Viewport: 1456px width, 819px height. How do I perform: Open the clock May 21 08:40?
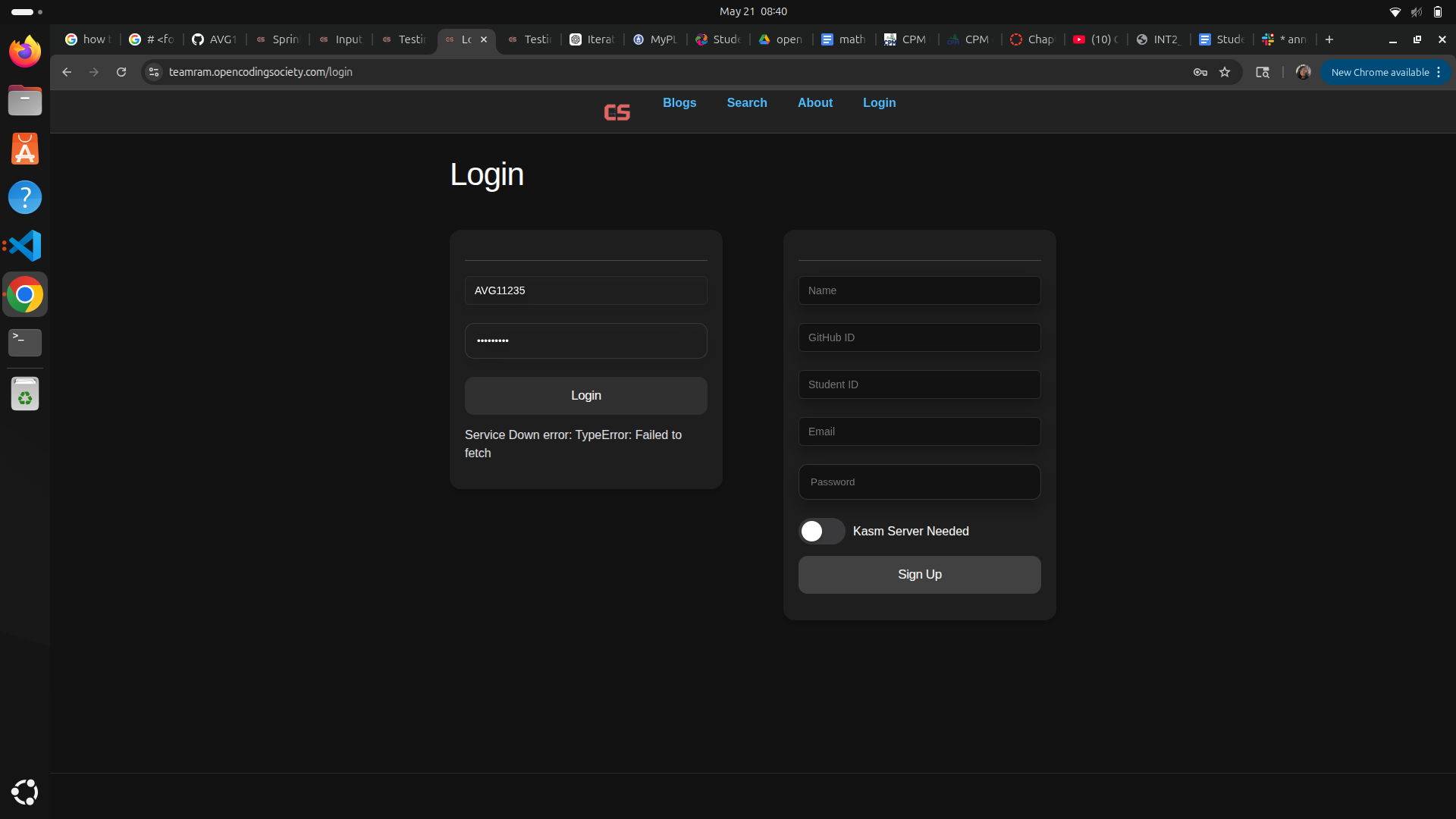[753, 11]
